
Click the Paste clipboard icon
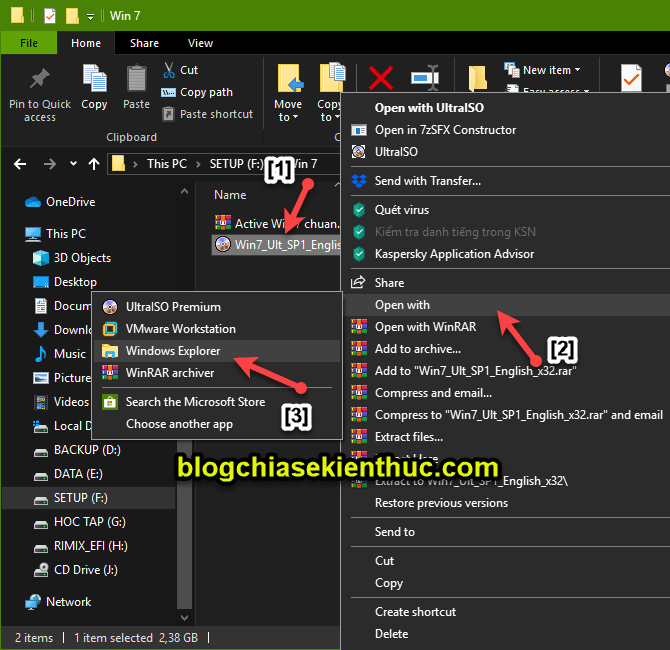136,78
